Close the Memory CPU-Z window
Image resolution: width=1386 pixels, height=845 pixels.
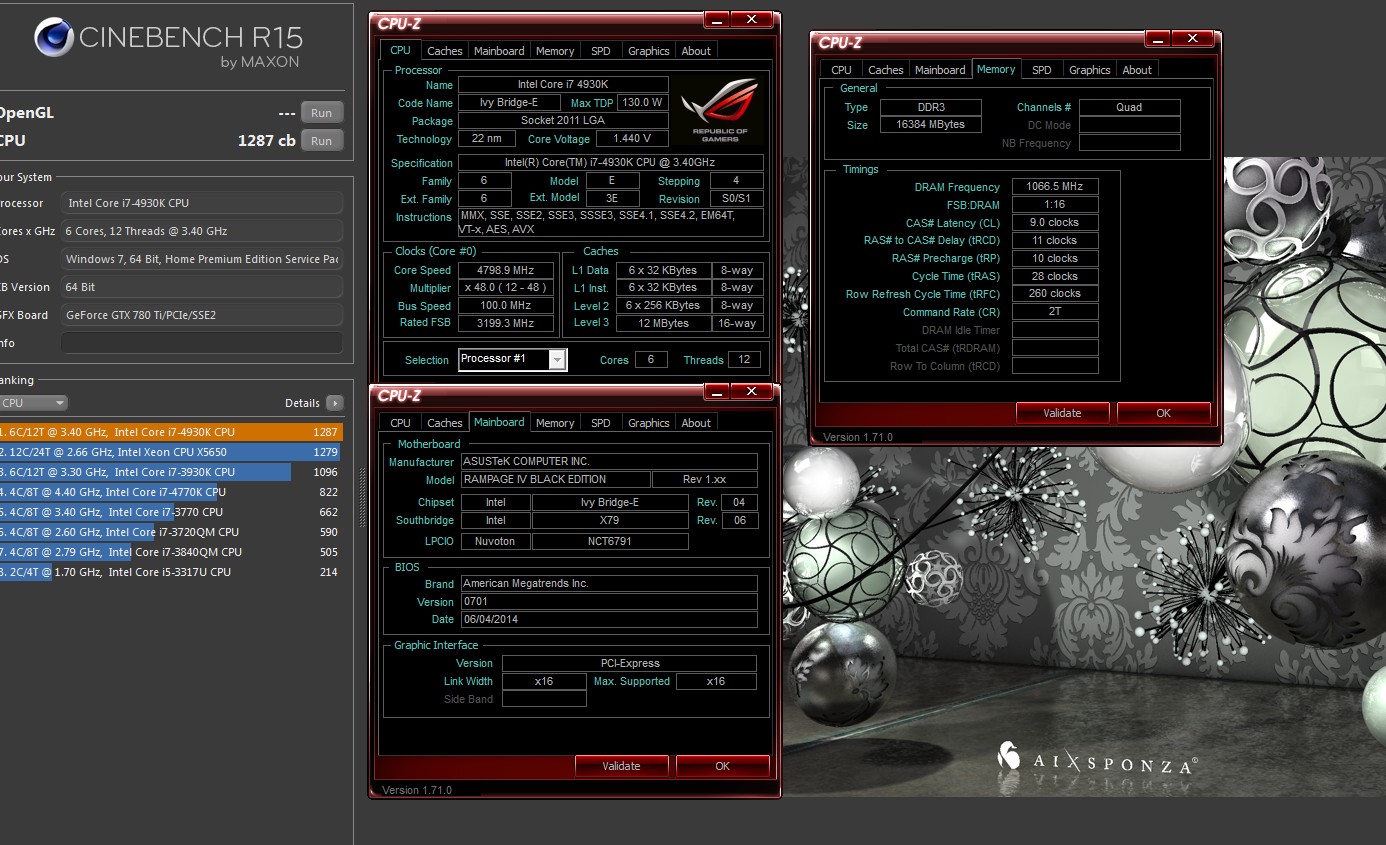click(1191, 38)
